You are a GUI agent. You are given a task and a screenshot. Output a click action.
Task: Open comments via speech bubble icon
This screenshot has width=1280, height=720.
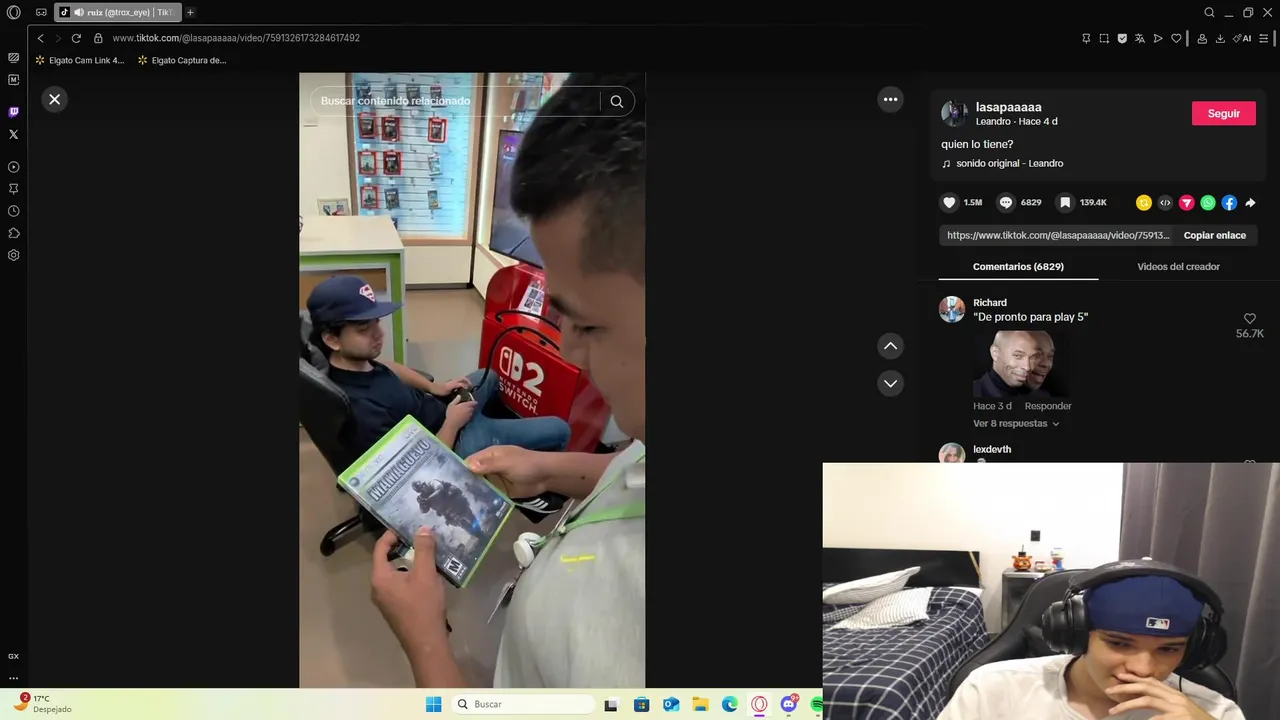1006,202
